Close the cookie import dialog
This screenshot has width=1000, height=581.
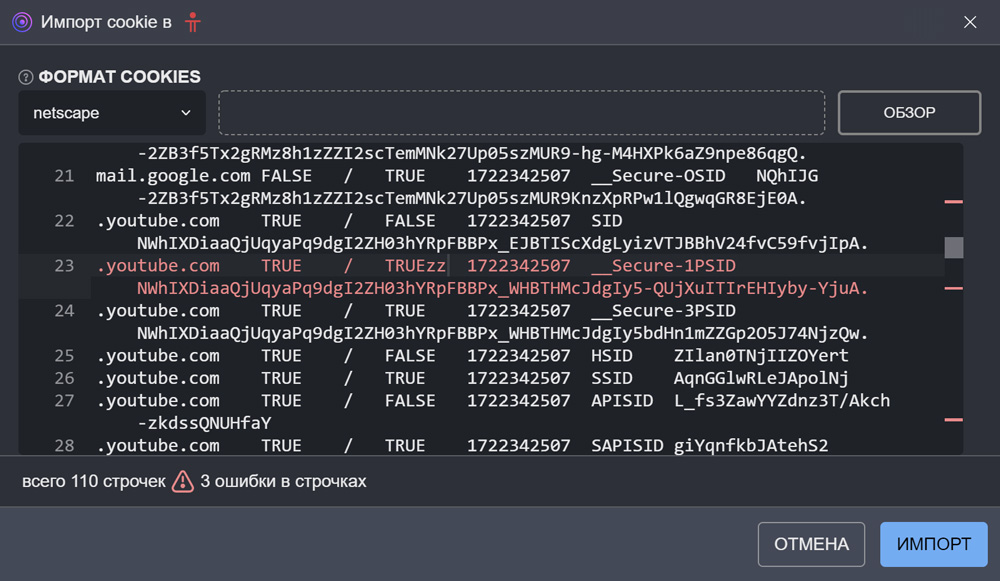pos(970,22)
